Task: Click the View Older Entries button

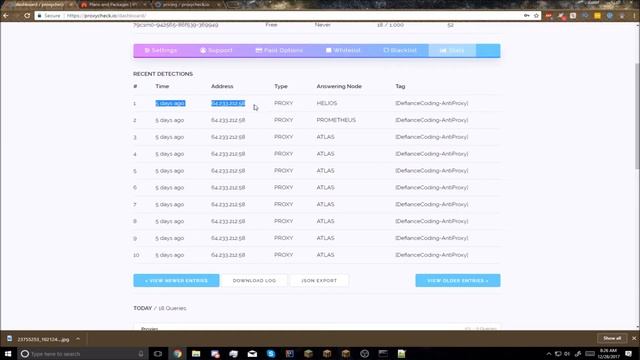Action: point(458,280)
